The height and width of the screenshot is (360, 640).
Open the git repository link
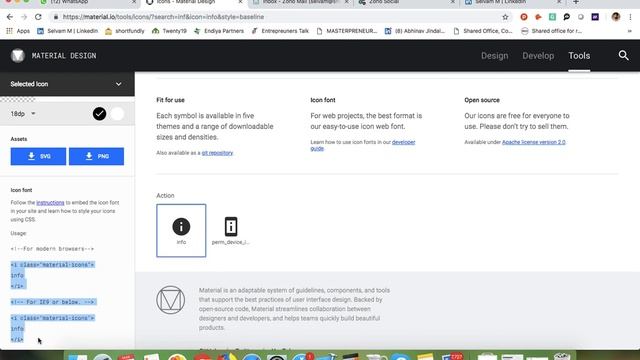tap(217, 153)
